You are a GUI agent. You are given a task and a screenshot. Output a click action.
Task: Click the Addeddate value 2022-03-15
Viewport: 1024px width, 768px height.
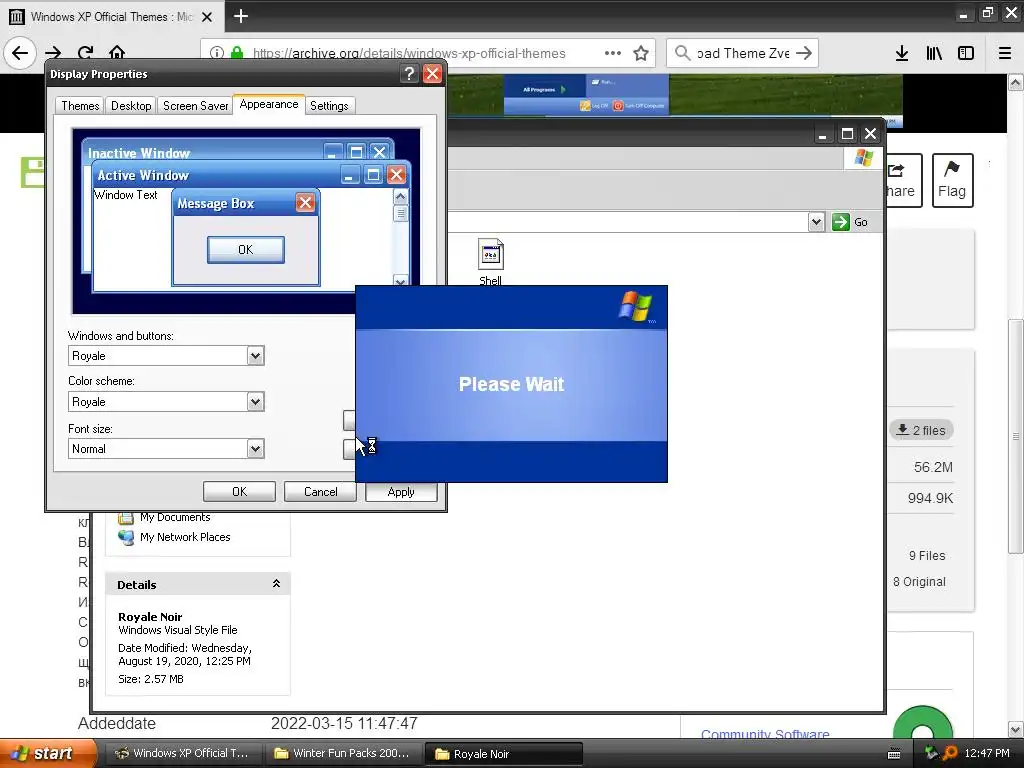344,724
